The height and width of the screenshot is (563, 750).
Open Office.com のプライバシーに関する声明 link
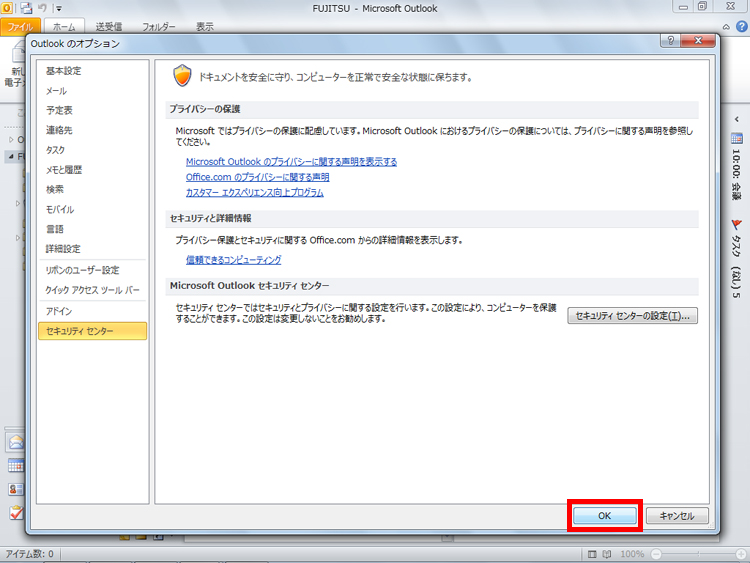[x=257, y=177]
